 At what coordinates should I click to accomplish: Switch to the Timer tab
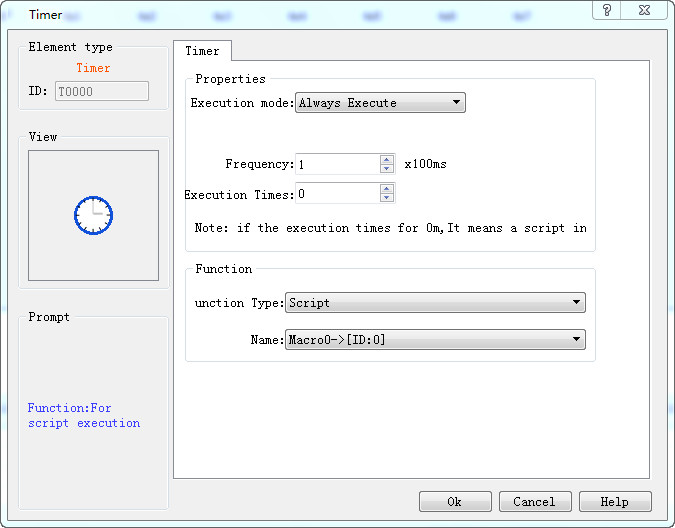tap(202, 51)
